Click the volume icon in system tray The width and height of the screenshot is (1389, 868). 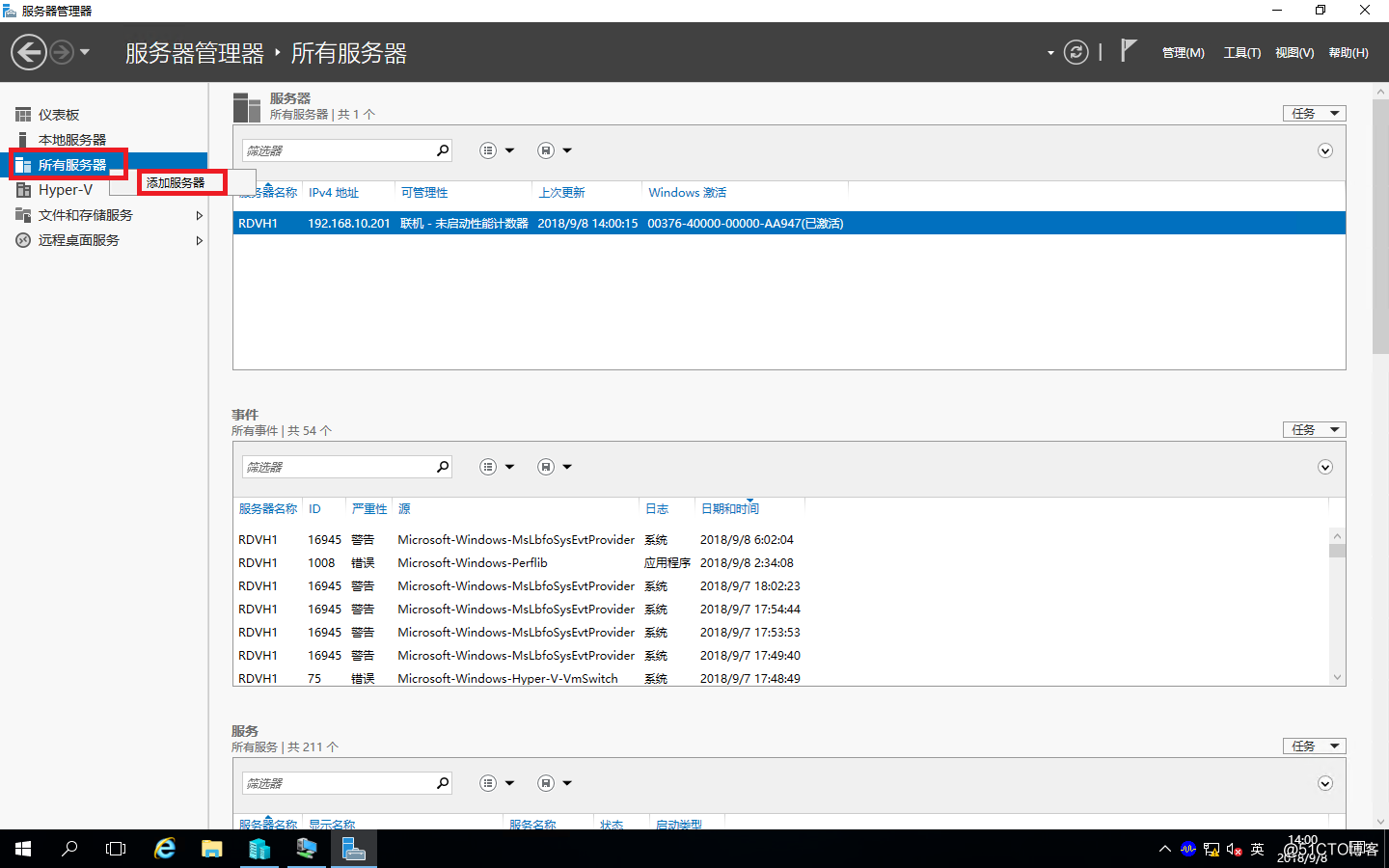pos(1234,850)
